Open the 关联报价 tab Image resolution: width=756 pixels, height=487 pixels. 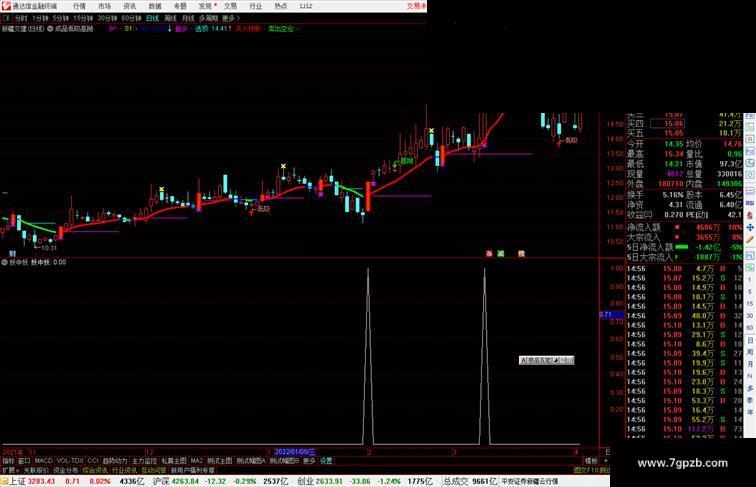[x=36, y=470]
